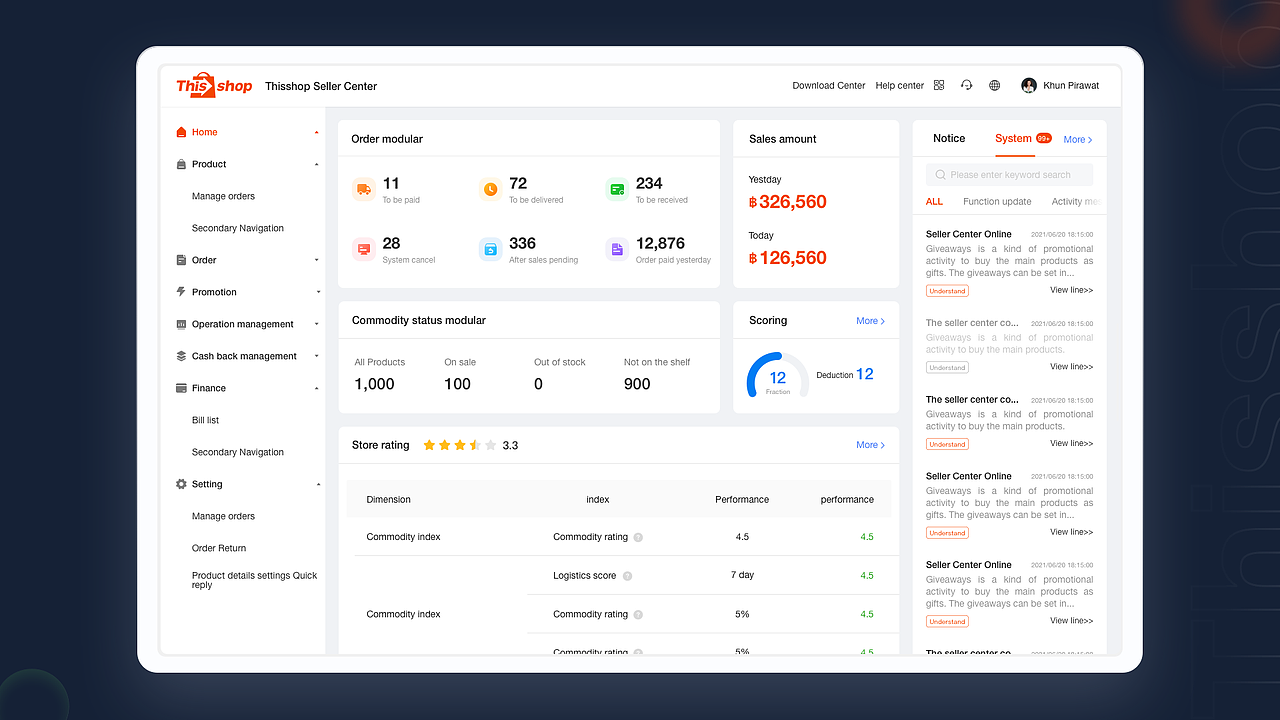This screenshot has width=1280, height=720.
Task: Click help icon beside Logistics score
Action: pyautogui.click(x=627, y=576)
